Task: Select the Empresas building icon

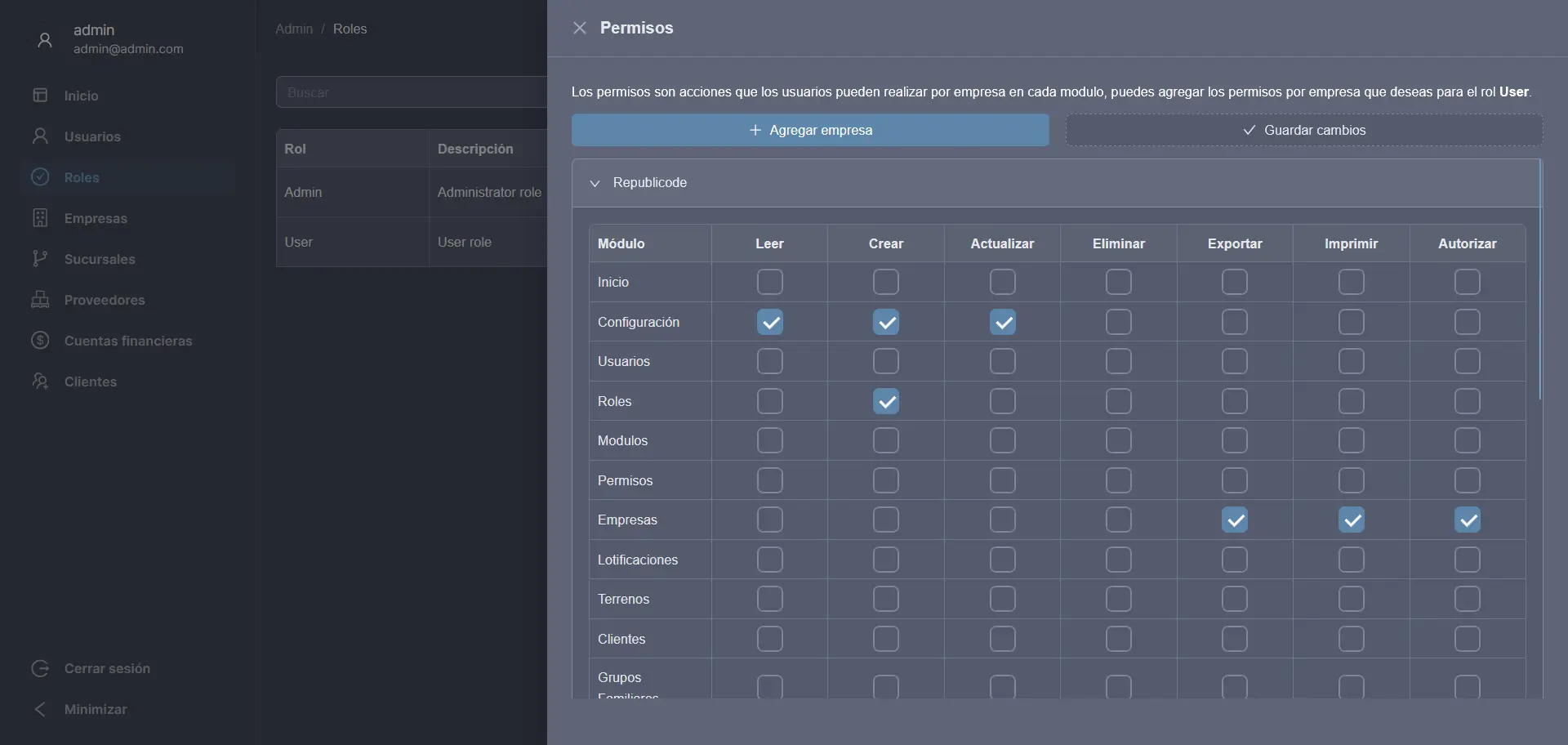Action: pos(40,218)
